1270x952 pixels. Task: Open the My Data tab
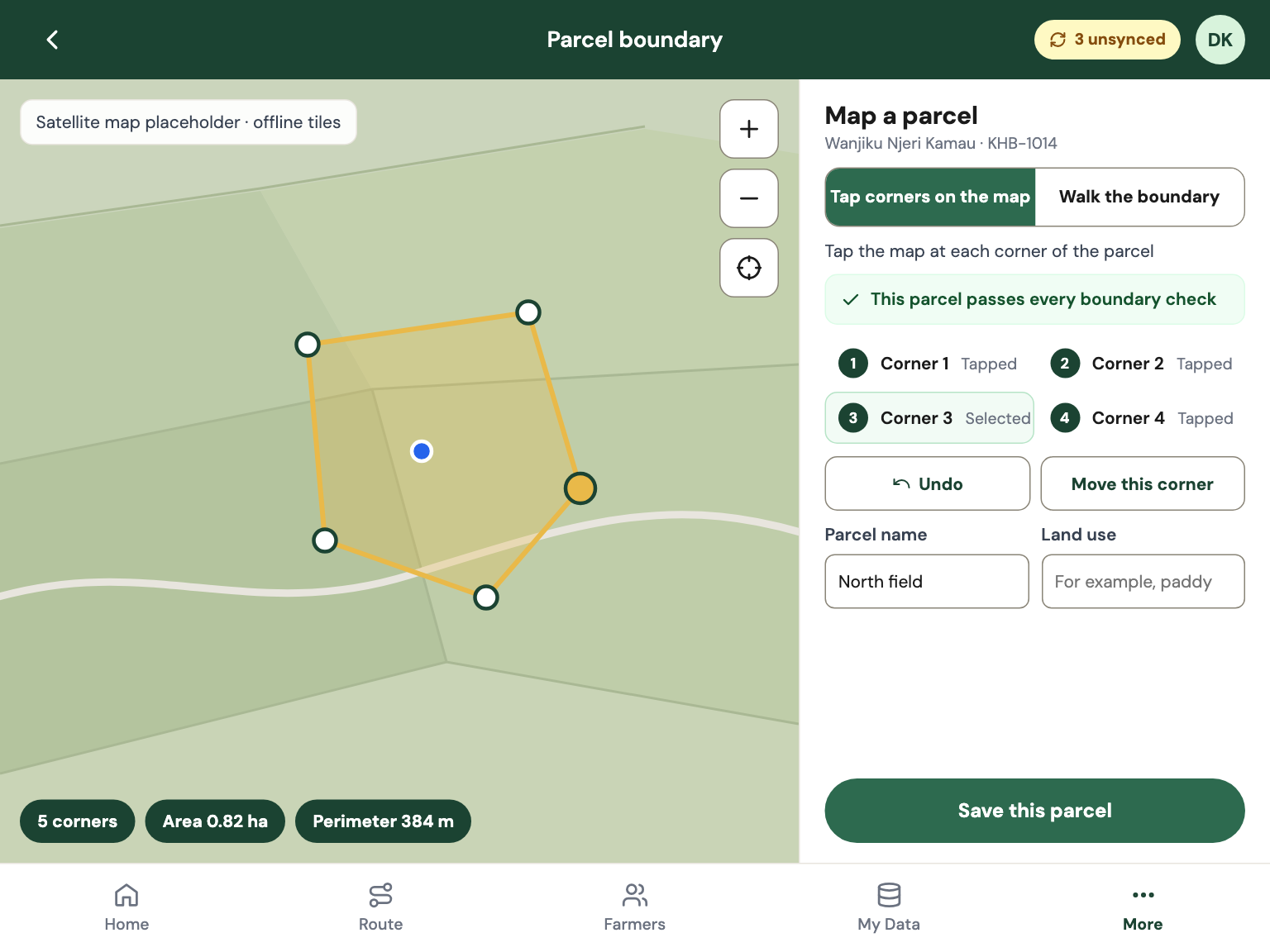click(x=889, y=907)
